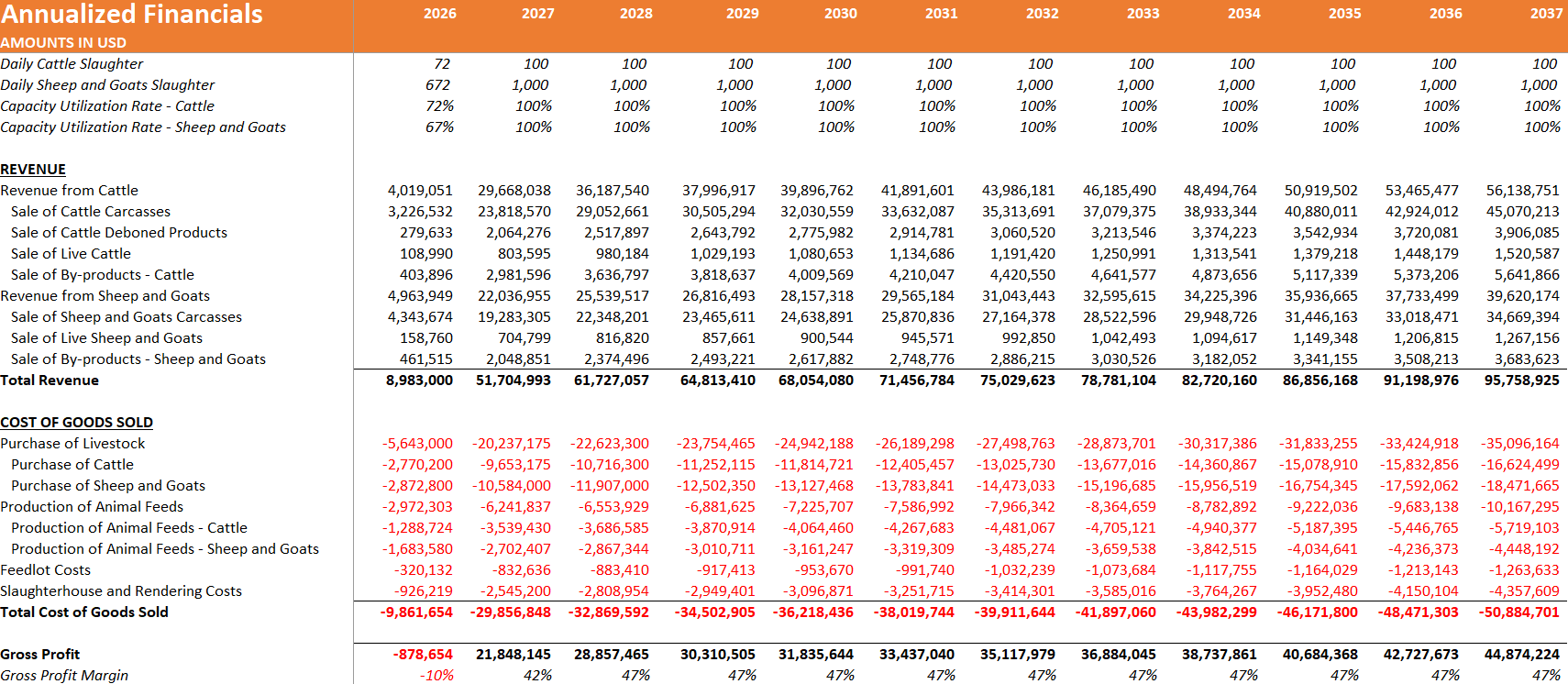Select Total COGS 2037 value -50,884,701

click(1519, 612)
